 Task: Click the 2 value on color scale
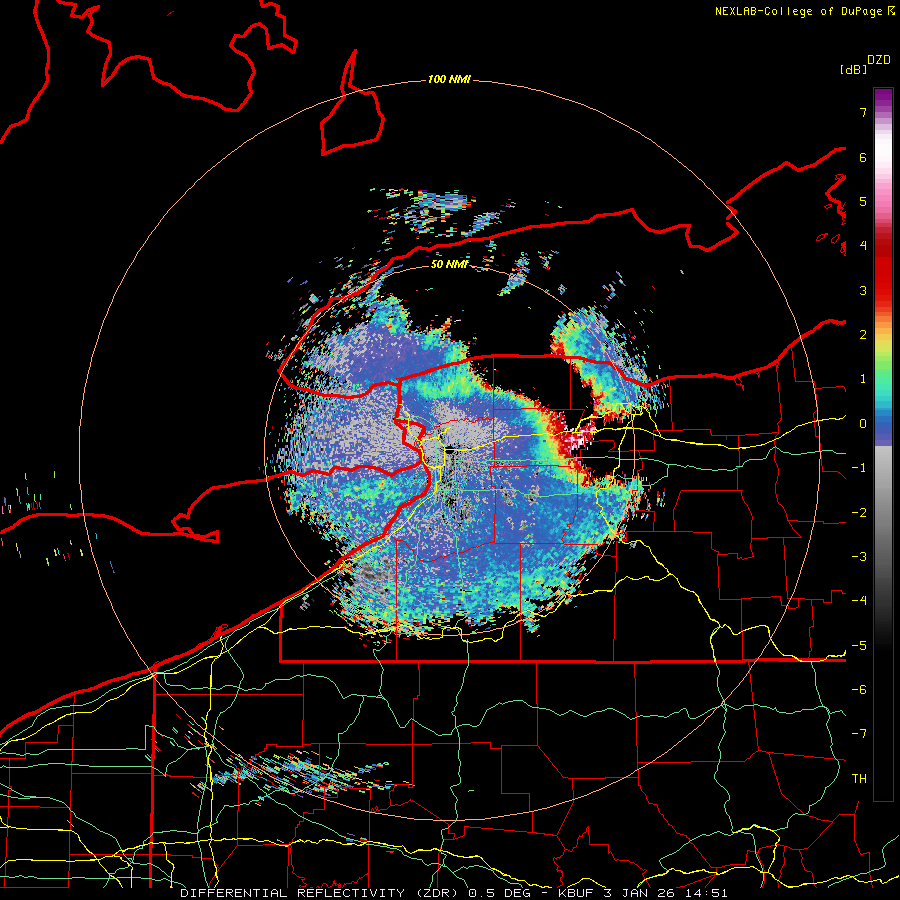point(863,335)
